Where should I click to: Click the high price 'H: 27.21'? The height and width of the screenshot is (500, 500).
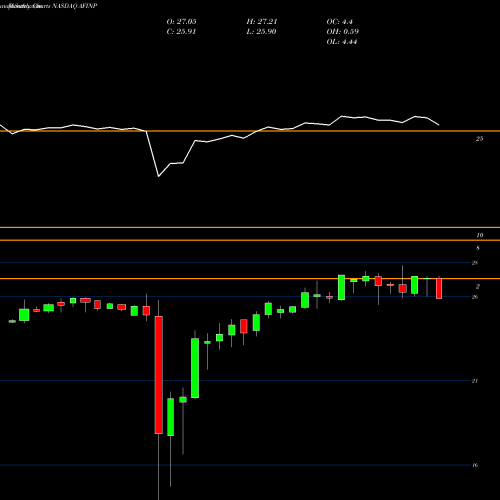tap(262, 22)
